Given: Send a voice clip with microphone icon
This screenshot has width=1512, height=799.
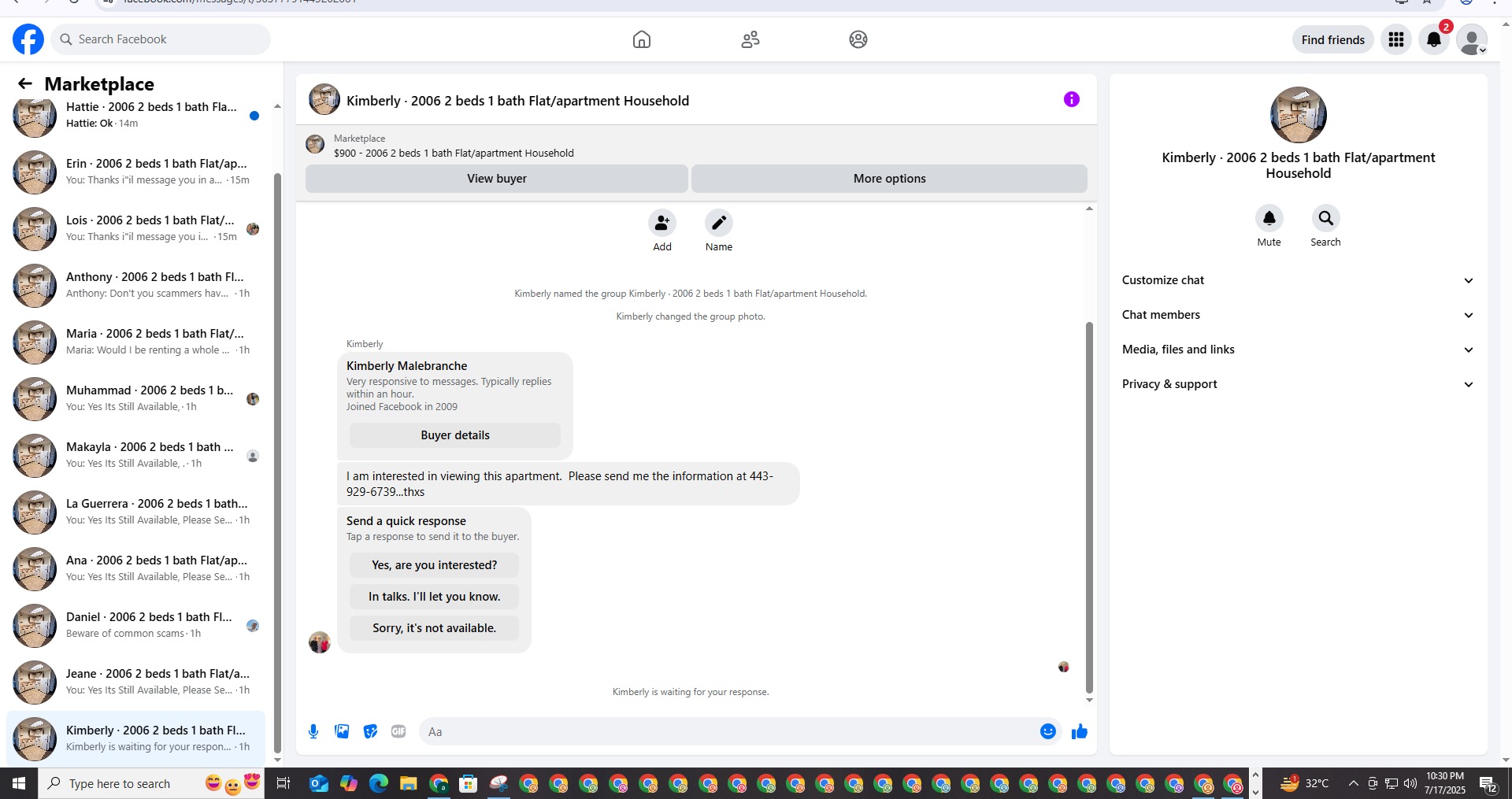Looking at the screenshot, I should 313,731.
